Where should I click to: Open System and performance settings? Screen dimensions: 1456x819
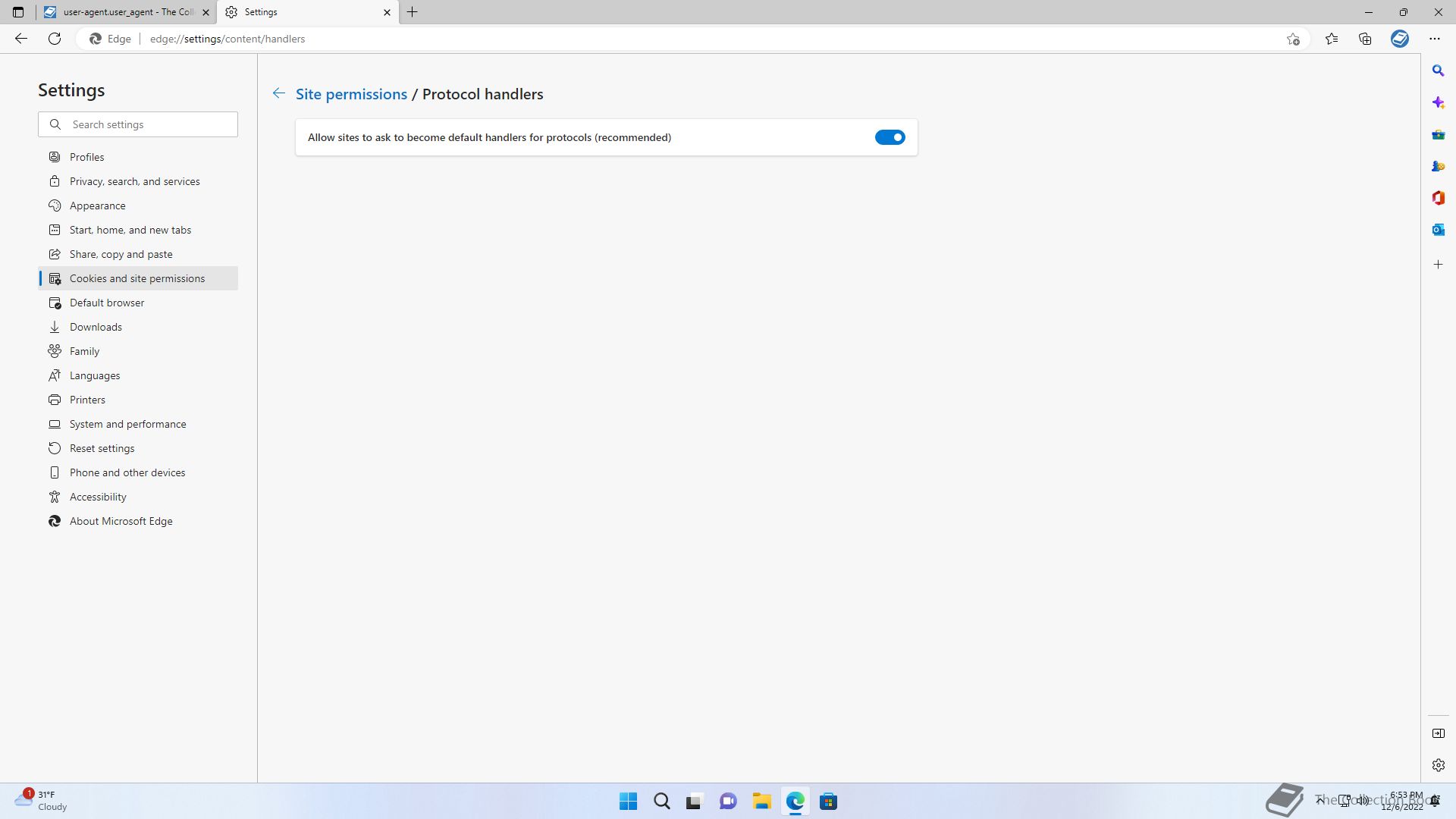(x=127, y=424)
